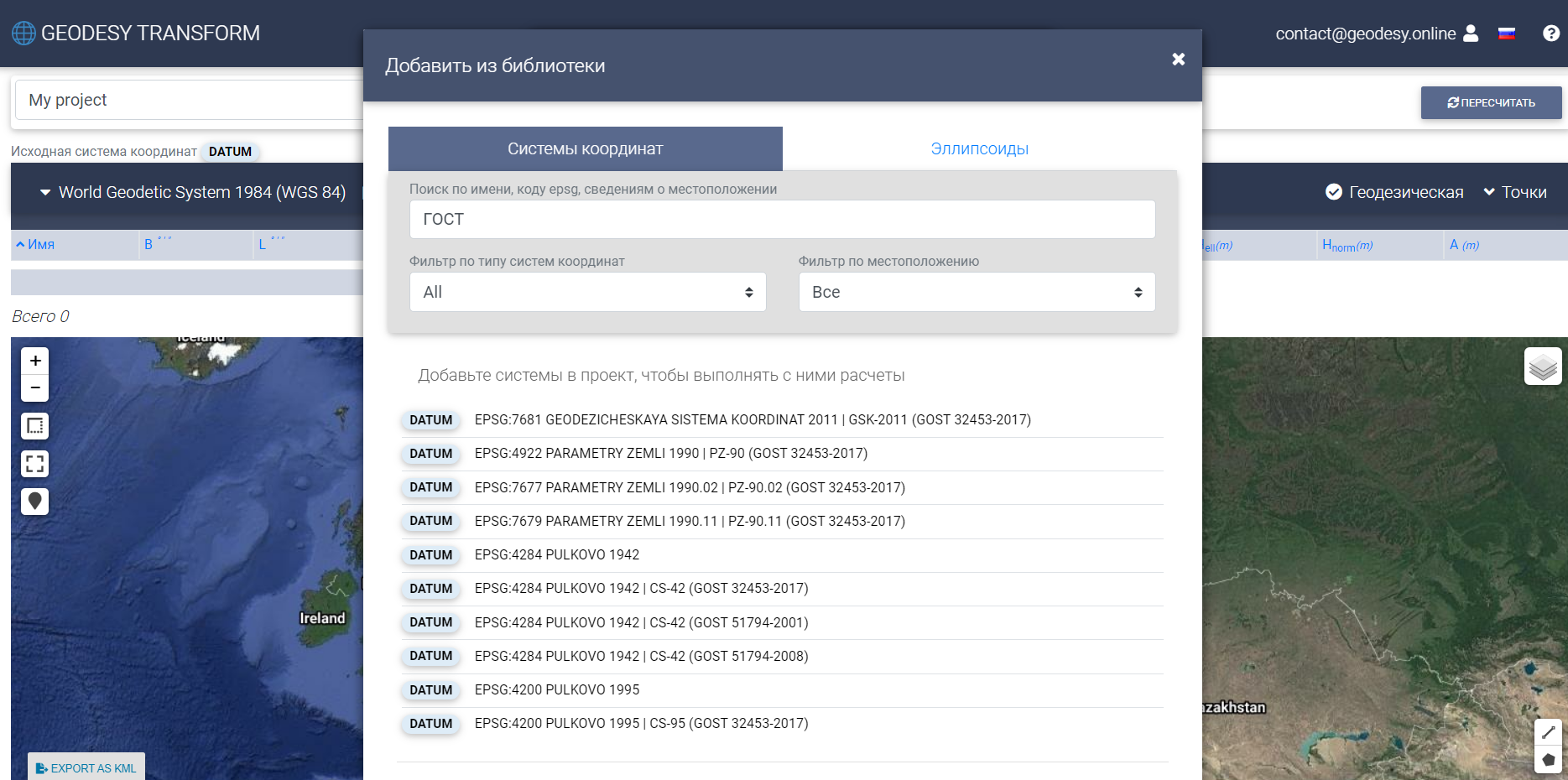Click the ПЕРЕСЧИТАТЬ recalculate button

(x=1491, y=102)
